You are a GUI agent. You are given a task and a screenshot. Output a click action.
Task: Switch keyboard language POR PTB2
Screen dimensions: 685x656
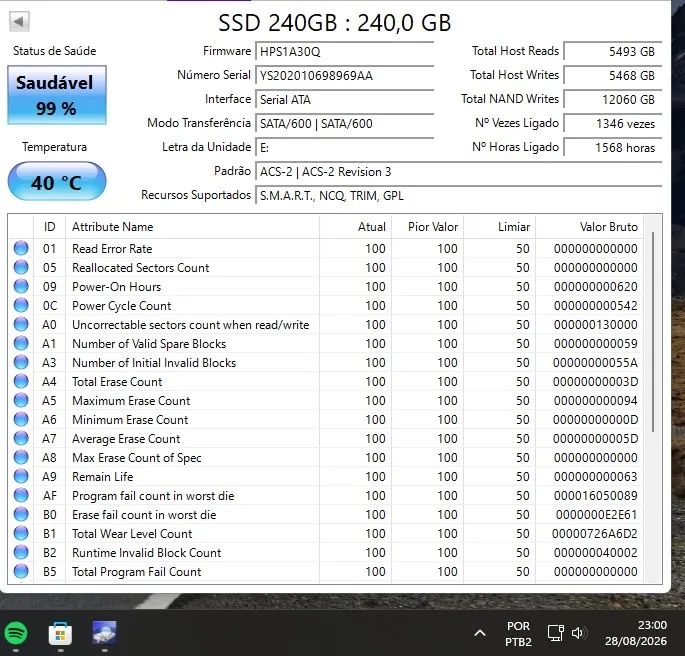(x=518, y=634)
